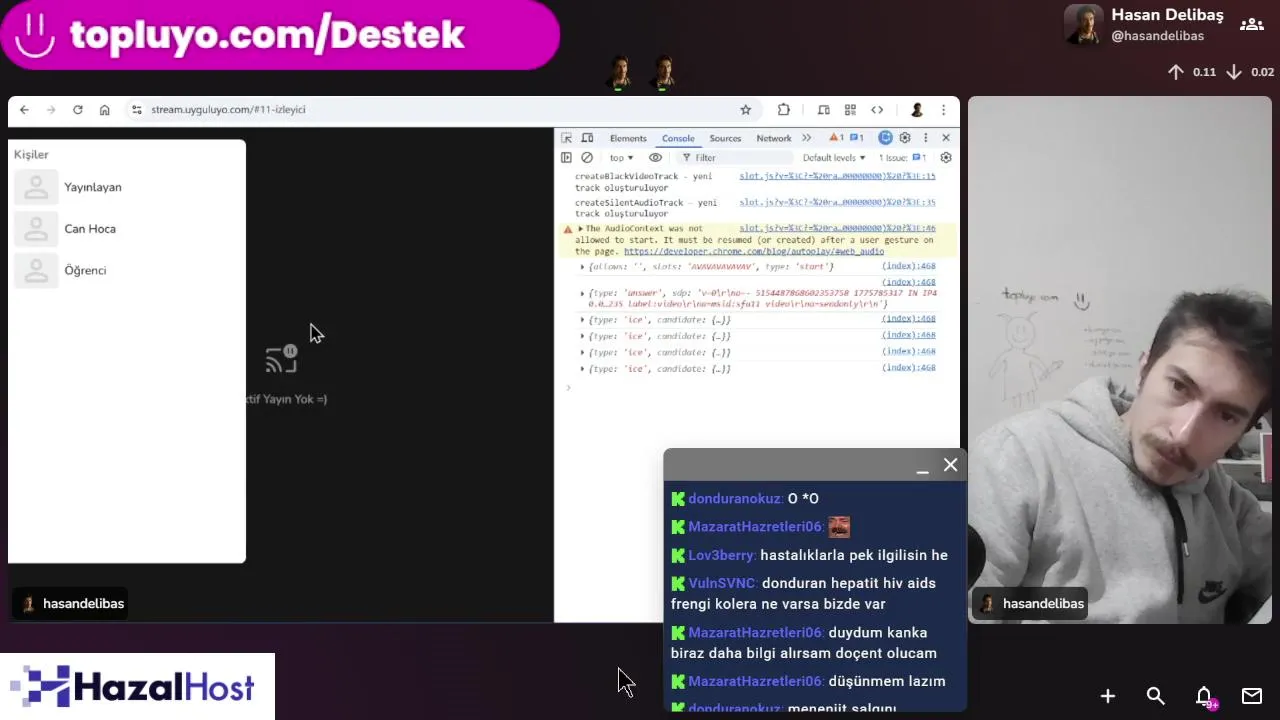Select 'Yayınlayan' in the Kişiler list
The width and height of the screenshot is (1280, 720).
point(93,187)
